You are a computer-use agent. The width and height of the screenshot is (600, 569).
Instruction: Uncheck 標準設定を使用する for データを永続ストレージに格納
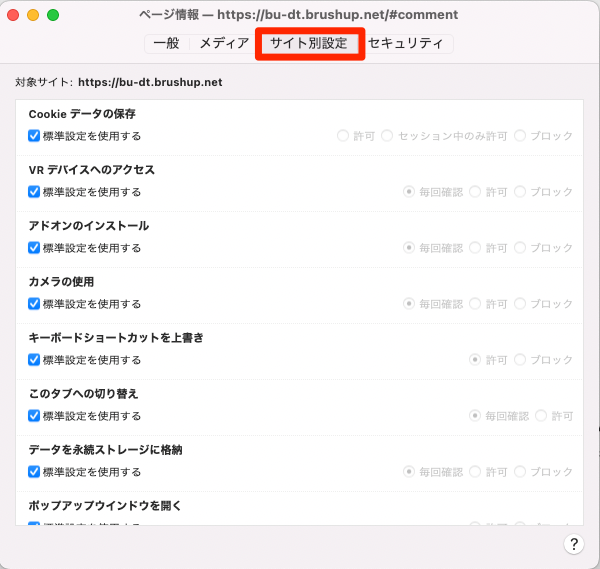(x=35, y=472)
